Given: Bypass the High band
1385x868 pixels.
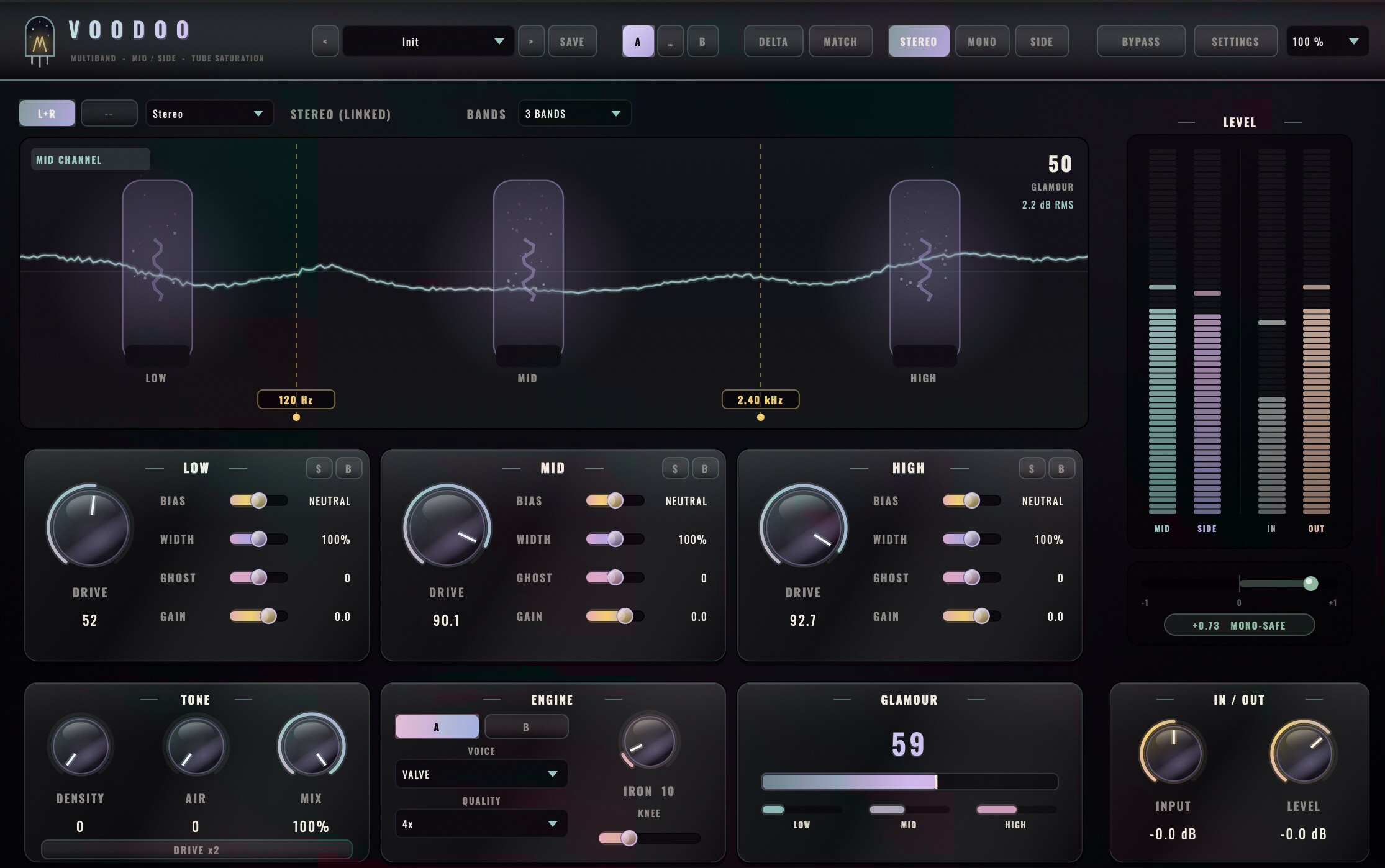Looking at the screenshot, I should (1061, 469).
